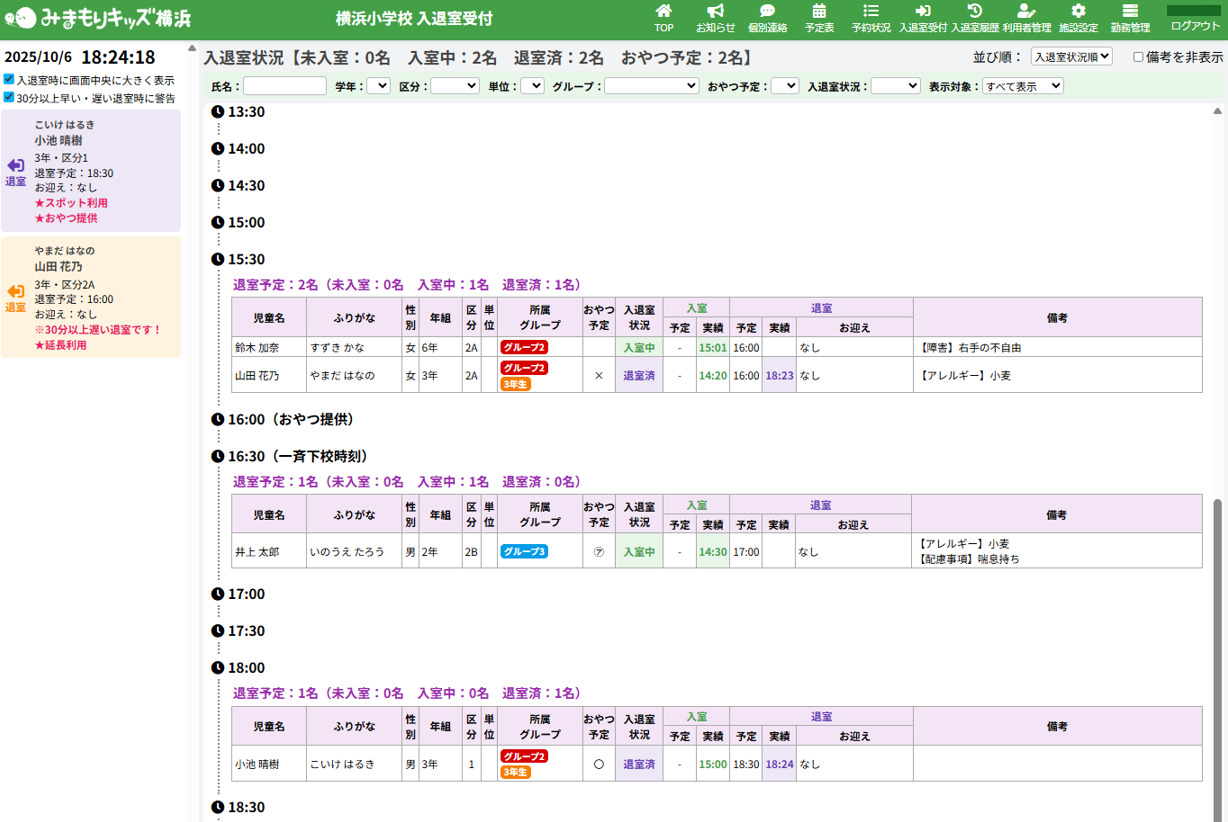Click the 氏名 search input field
This screenshot has height=822, width=1228.
pos(285,87)
